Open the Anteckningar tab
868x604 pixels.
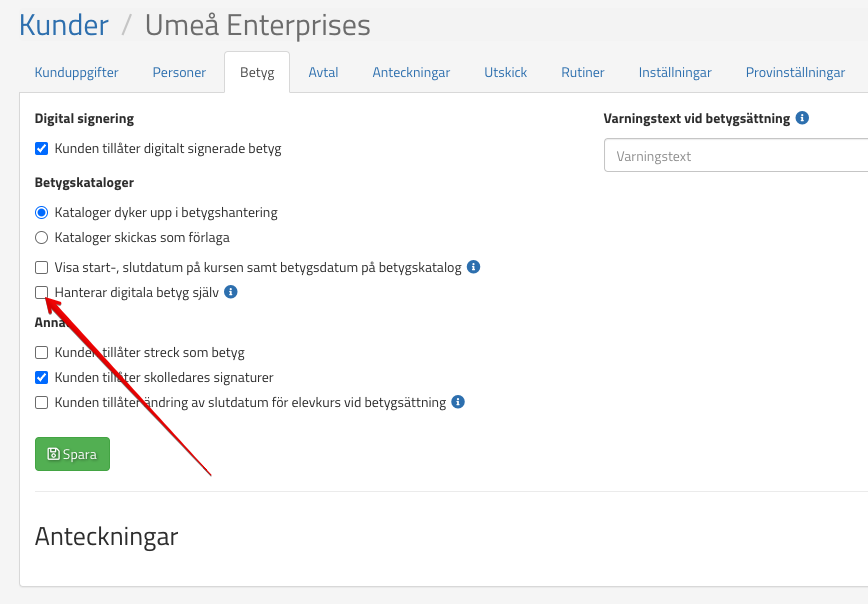tap(411, 72)
